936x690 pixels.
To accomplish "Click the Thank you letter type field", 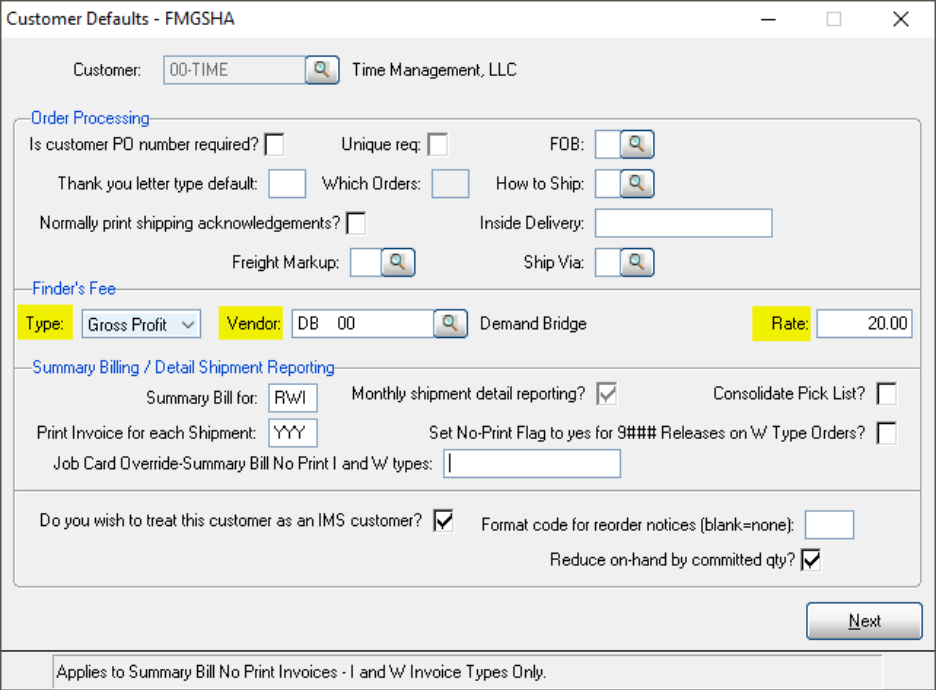I will click(x=287, y=184).
